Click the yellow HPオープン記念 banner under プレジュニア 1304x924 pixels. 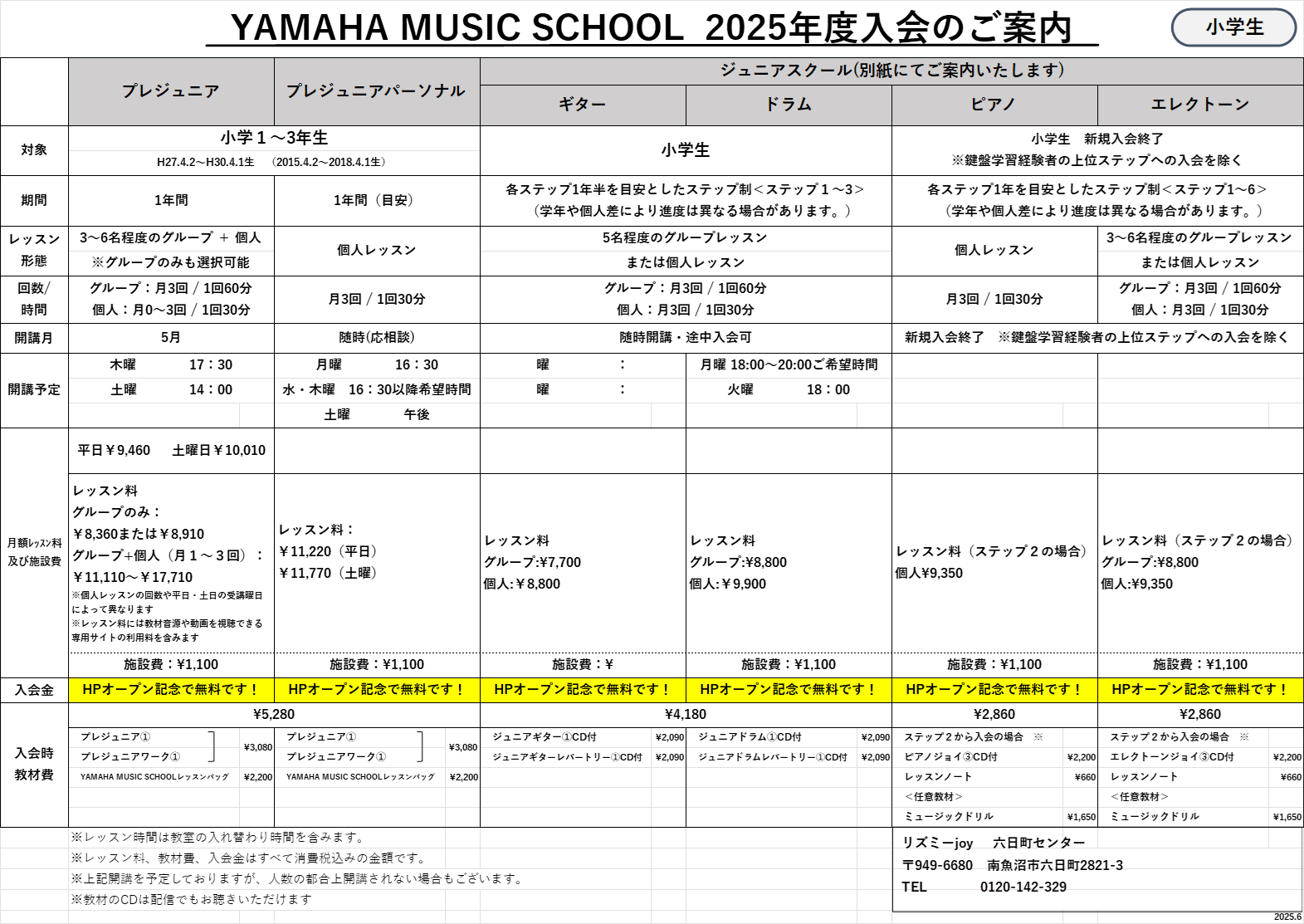click(x=171, y=690)
